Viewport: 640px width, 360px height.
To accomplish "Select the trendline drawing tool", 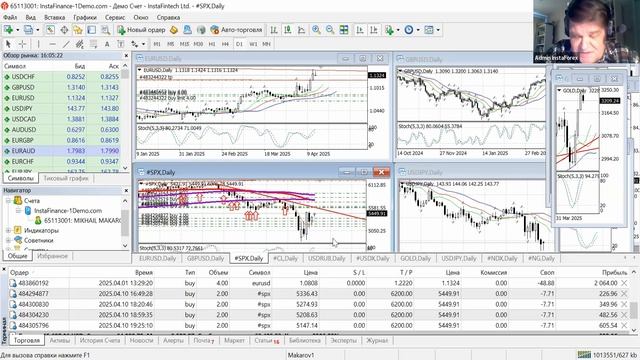I will point(66,44).
